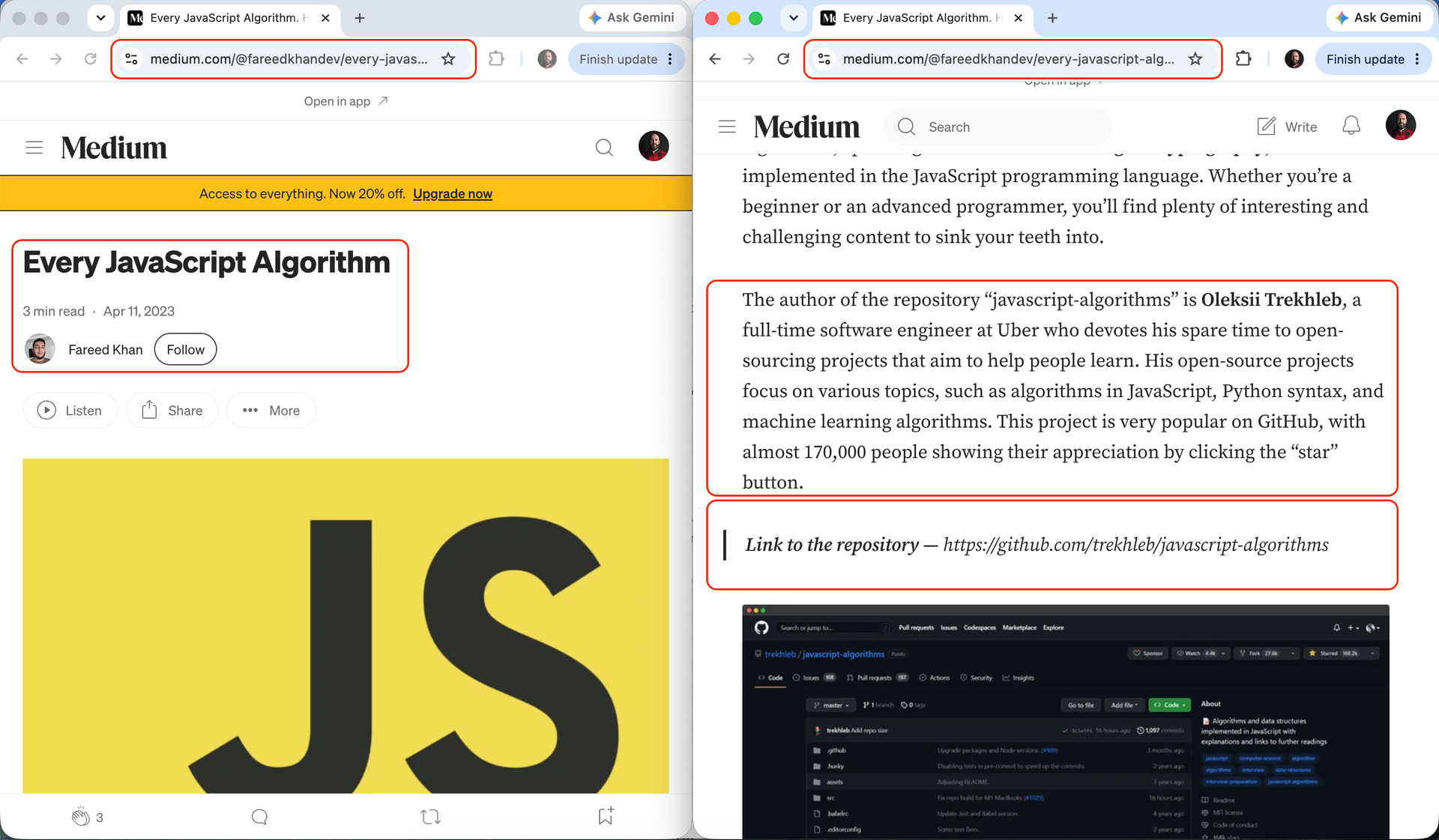Screen dimensions: 1439x840
Task: Click back arrow in right browser window
Action: pos(715,59)
